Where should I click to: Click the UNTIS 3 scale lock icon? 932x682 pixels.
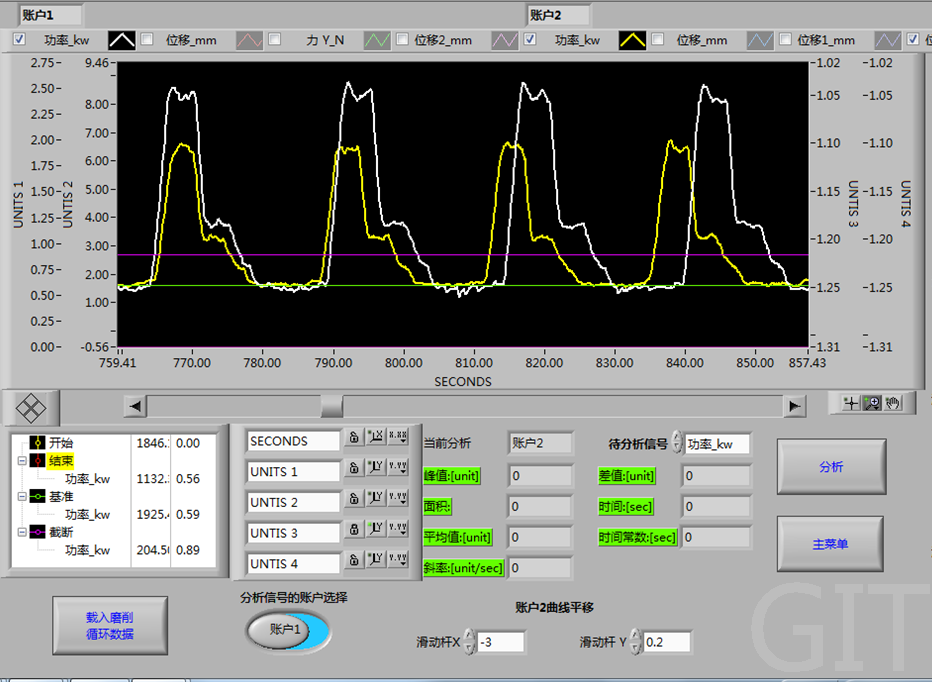tap(354, 530)
